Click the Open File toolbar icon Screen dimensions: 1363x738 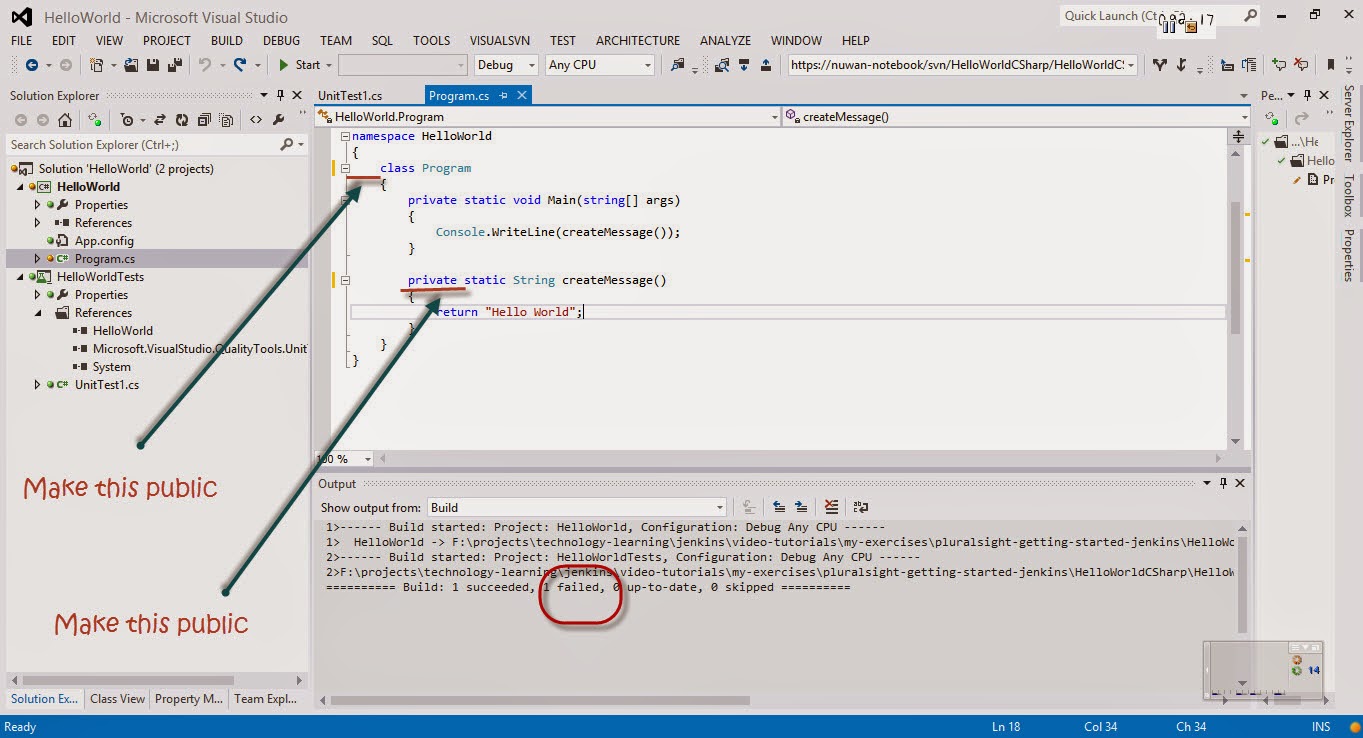click(x=131, y=65)
